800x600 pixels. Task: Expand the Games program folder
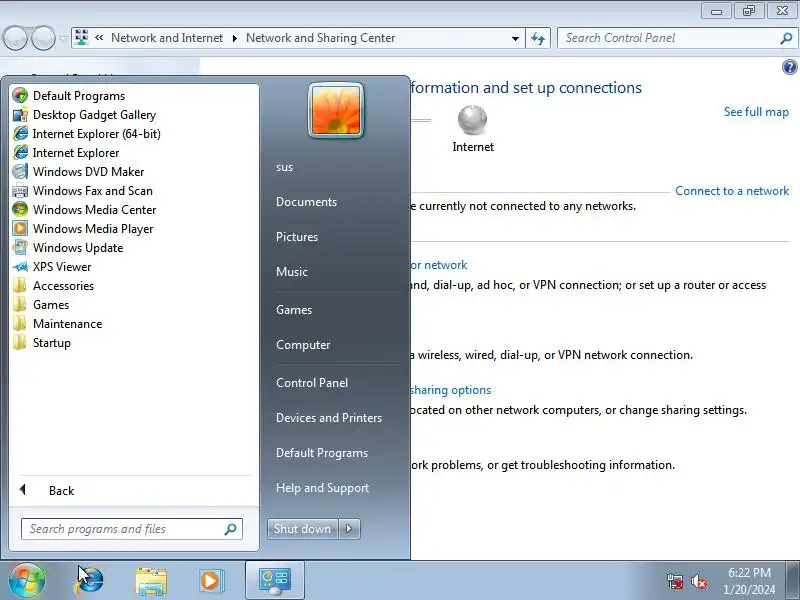[41, 305]
